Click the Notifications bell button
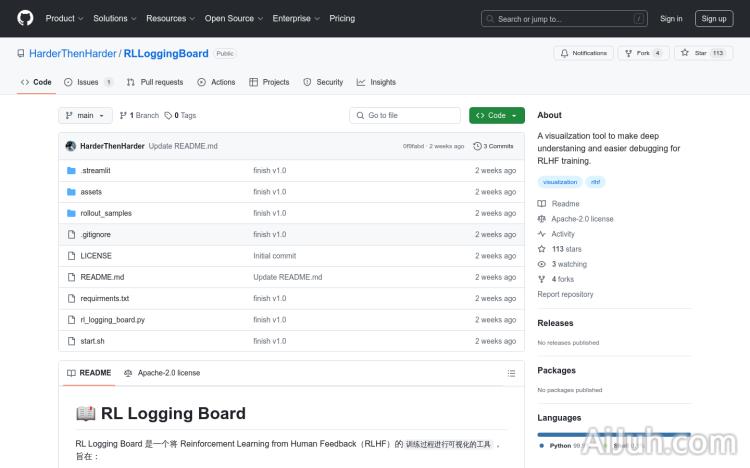The width and height of the screenshot is (750, 468). point(584,53)
